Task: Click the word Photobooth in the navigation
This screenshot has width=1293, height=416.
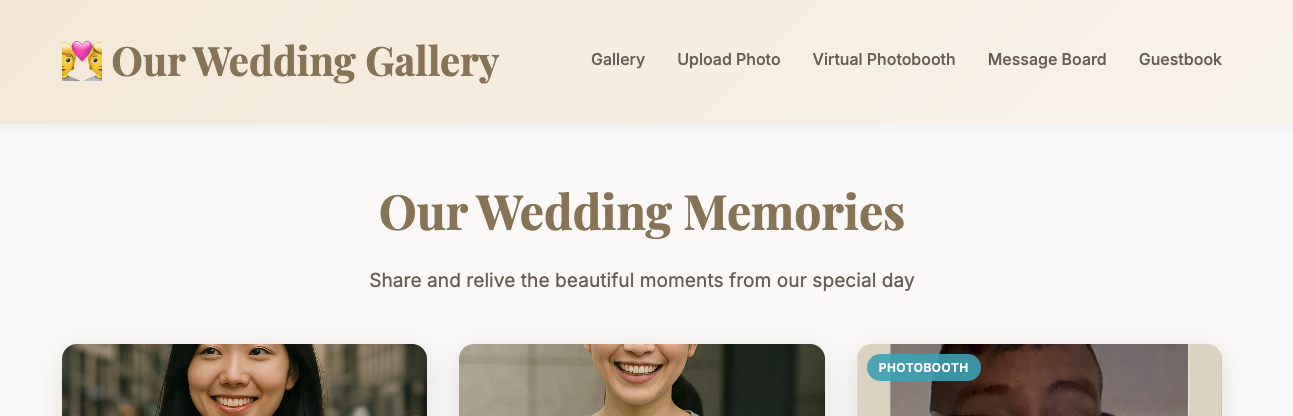Action: point(911,59)
